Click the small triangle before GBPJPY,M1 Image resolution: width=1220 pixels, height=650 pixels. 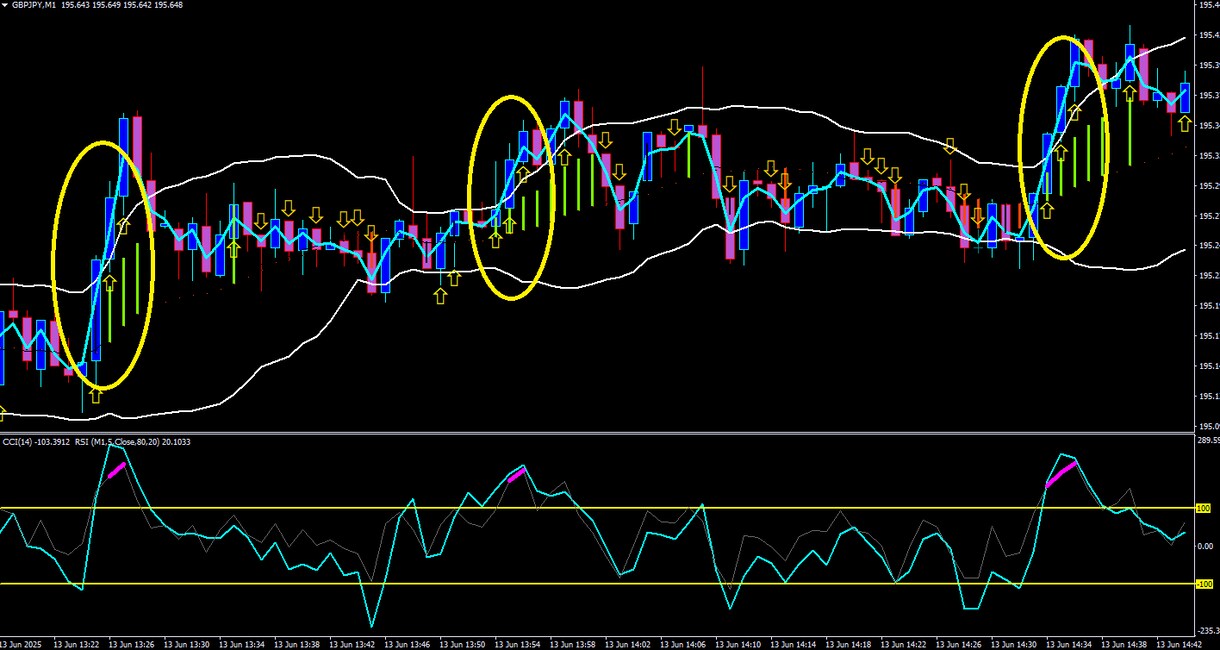[6, 6]
